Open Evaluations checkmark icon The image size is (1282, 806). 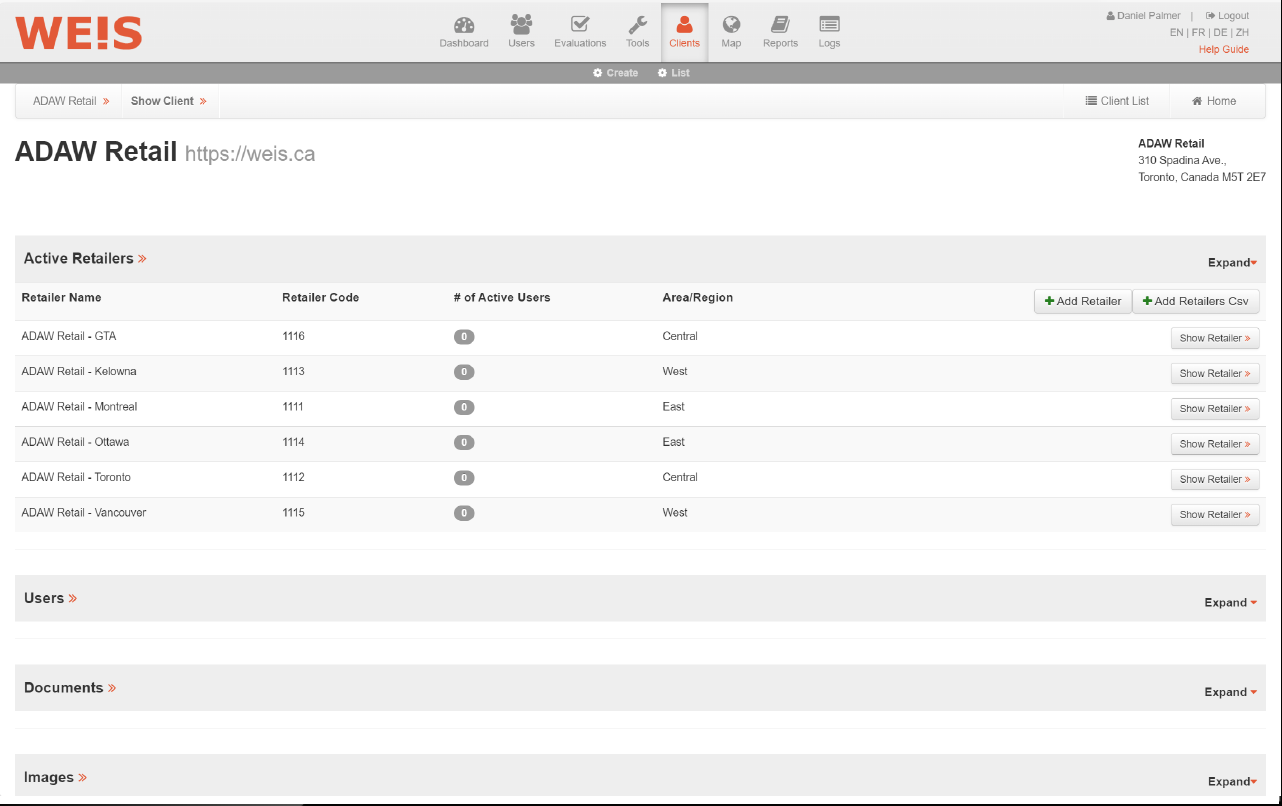(x=580, y=25)
